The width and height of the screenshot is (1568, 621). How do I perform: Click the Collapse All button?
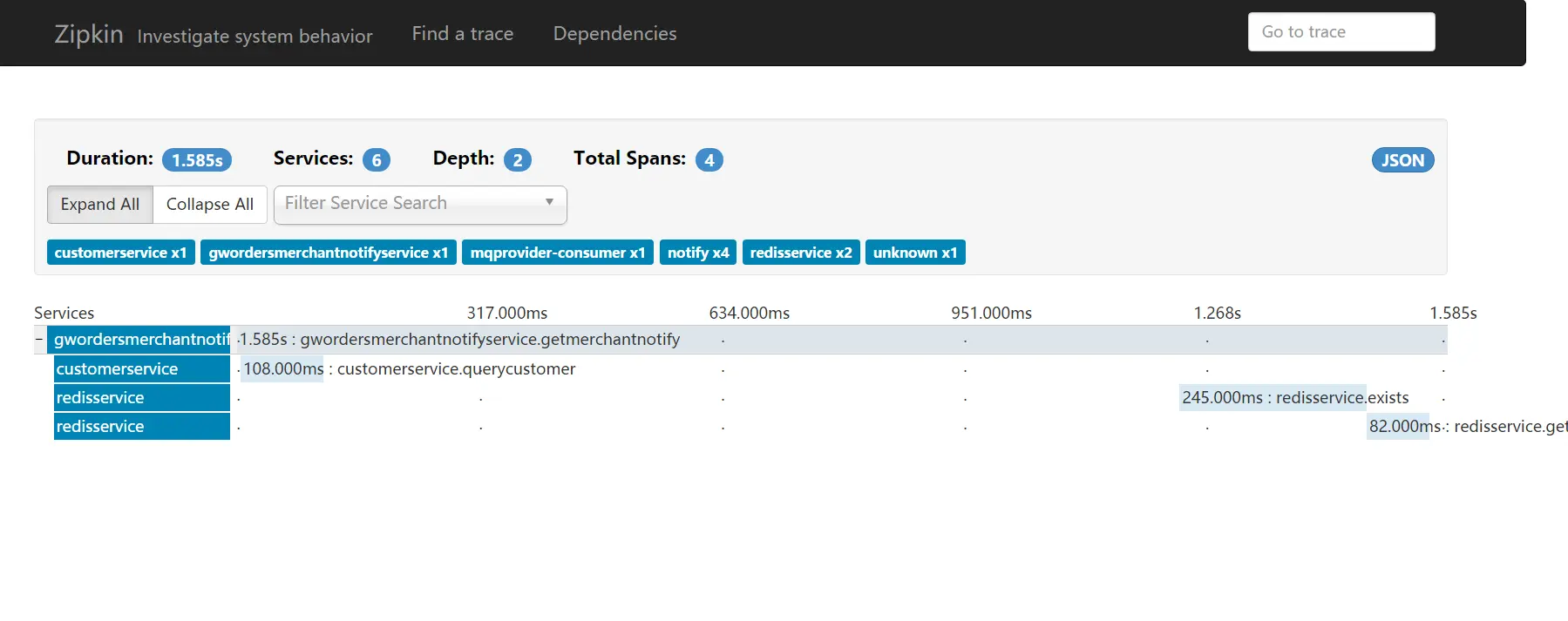pyautogui.click(x=210, y=205)
